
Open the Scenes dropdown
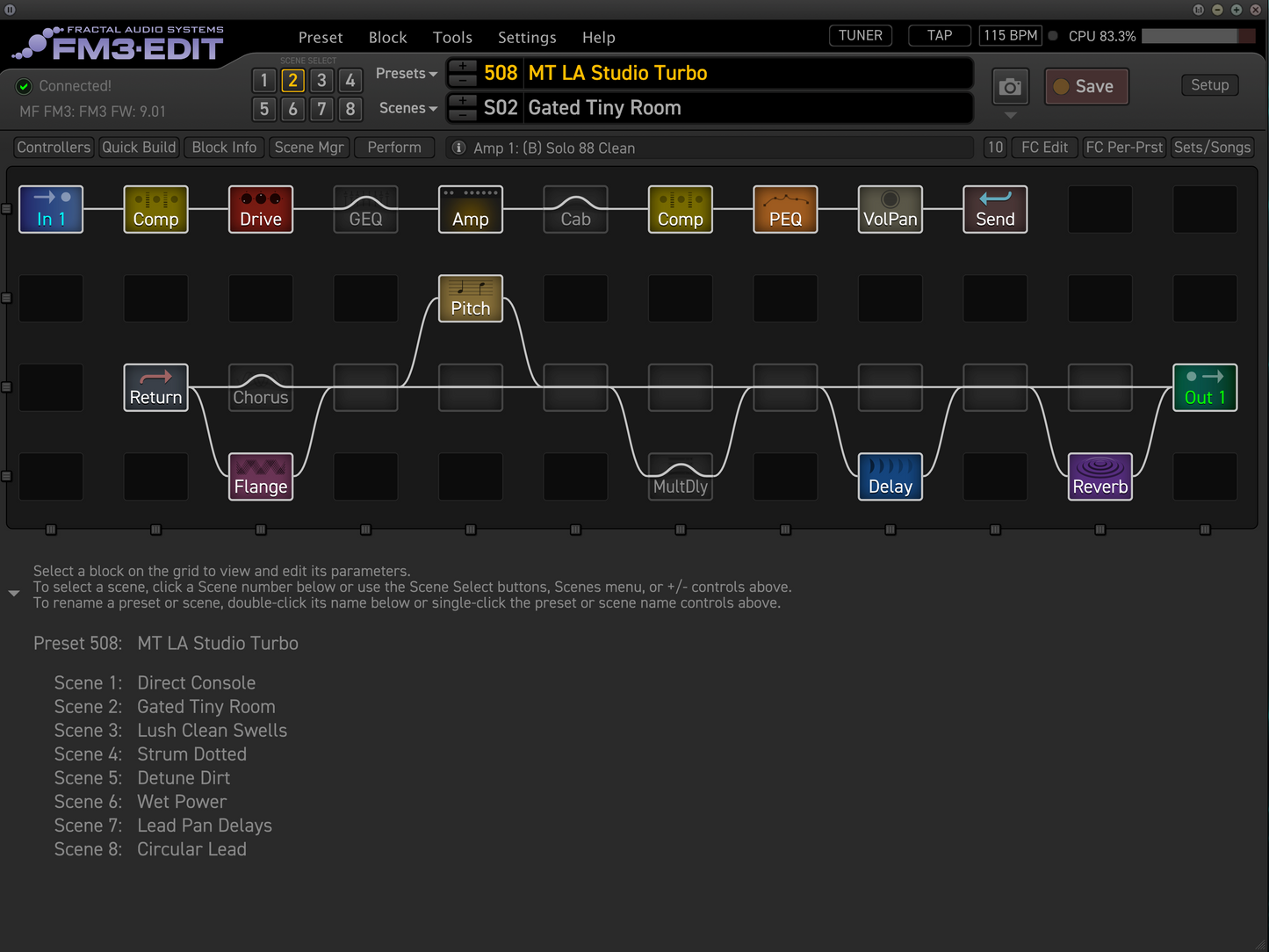coord(408,108)
